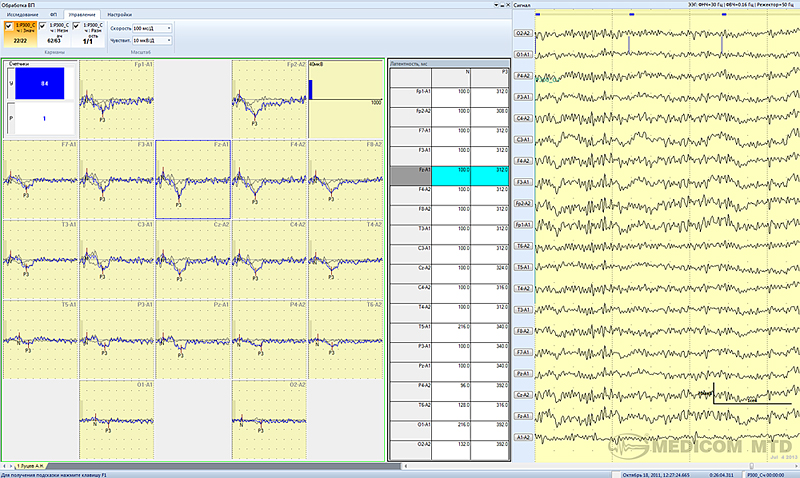The width and height of the screenshot is (800, 478).
Task: Click the T4-A2 channel label in Сигнал panel
Action: (x=523, y=288)
